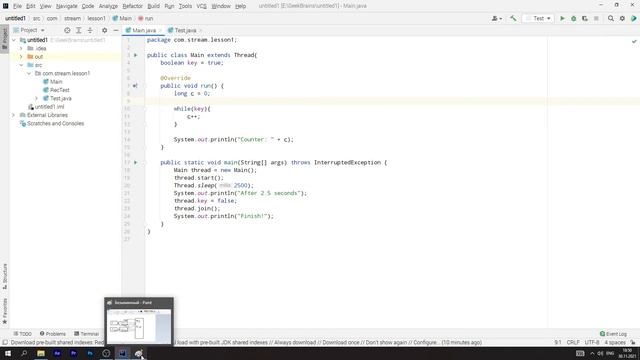The height and width of the screenshot is (360, 640).
Task: Expand all icon in Project panel header
Action: [79, 30]
